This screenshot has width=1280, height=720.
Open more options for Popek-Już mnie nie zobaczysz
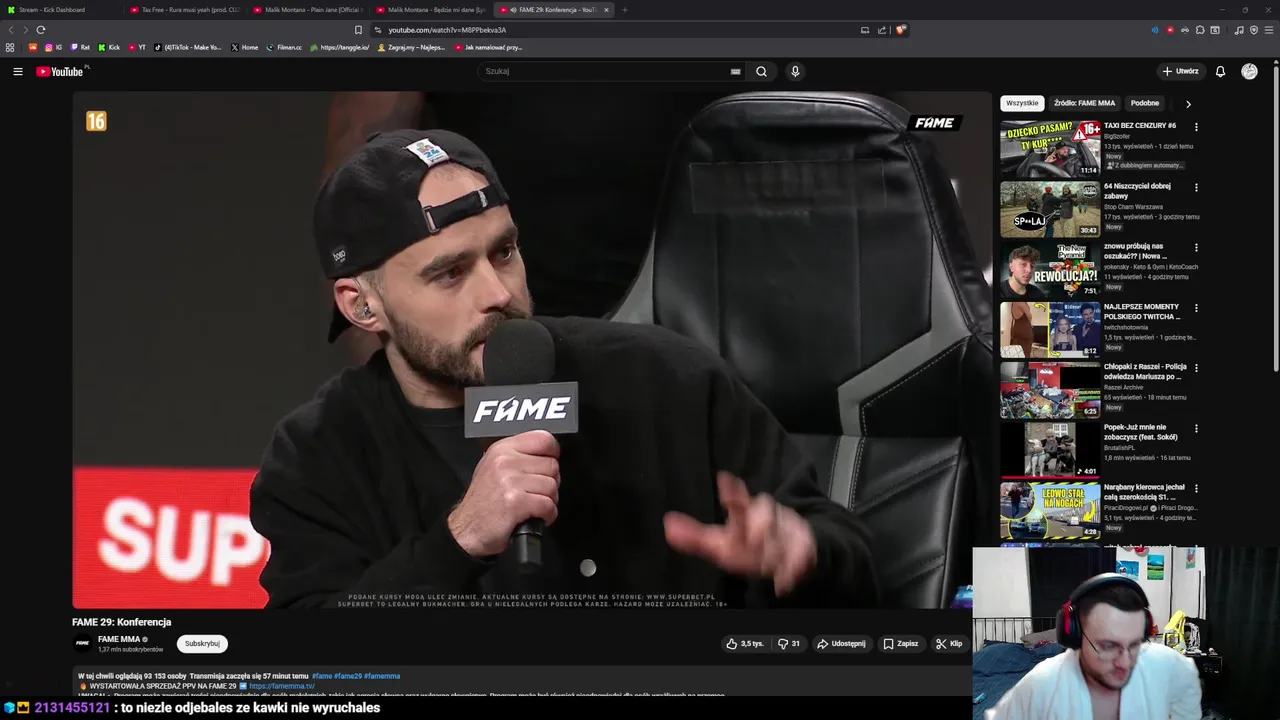coord(1196,428)
